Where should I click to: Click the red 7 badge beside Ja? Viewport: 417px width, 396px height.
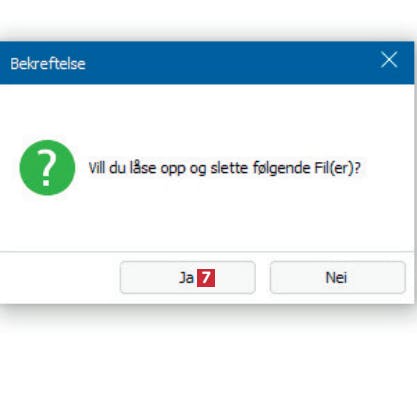coord(206,278)
